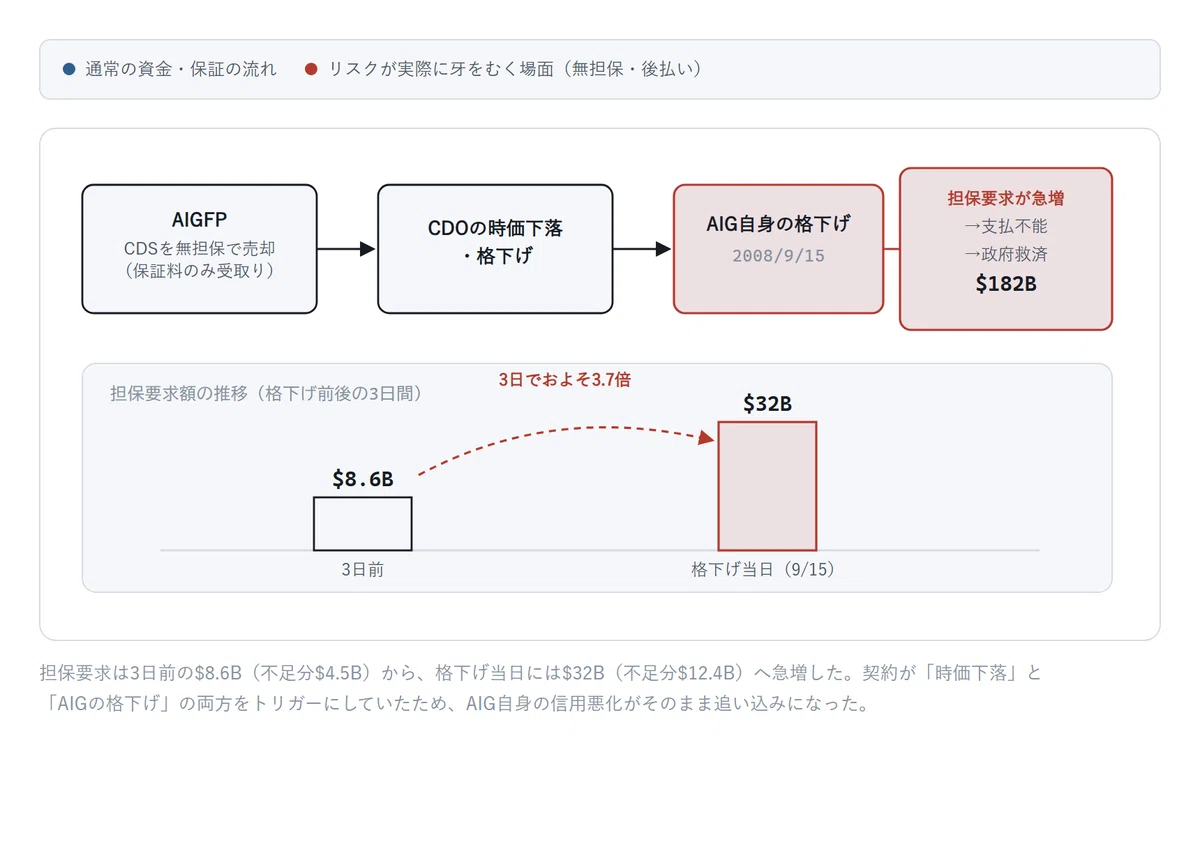This screenshot has height=851, width=1200.
Task: Click the text （保証料のみ受取り）
Action: coord(199,271)
